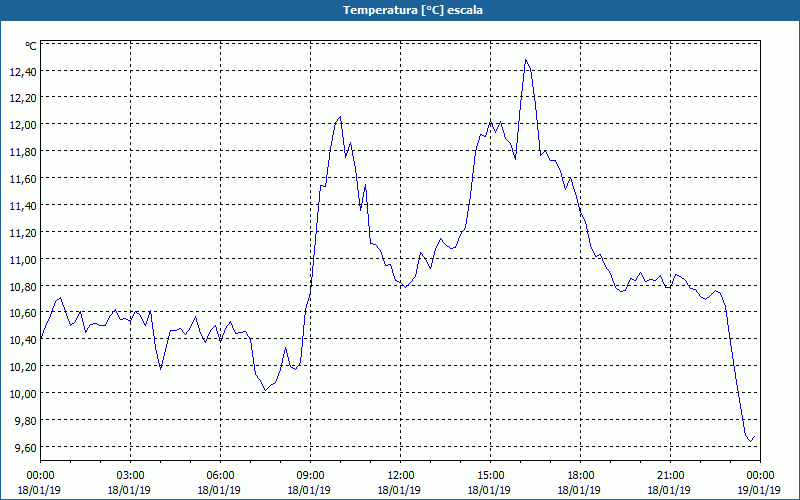Click the curve's lowest point near midnight

[750, 441]
